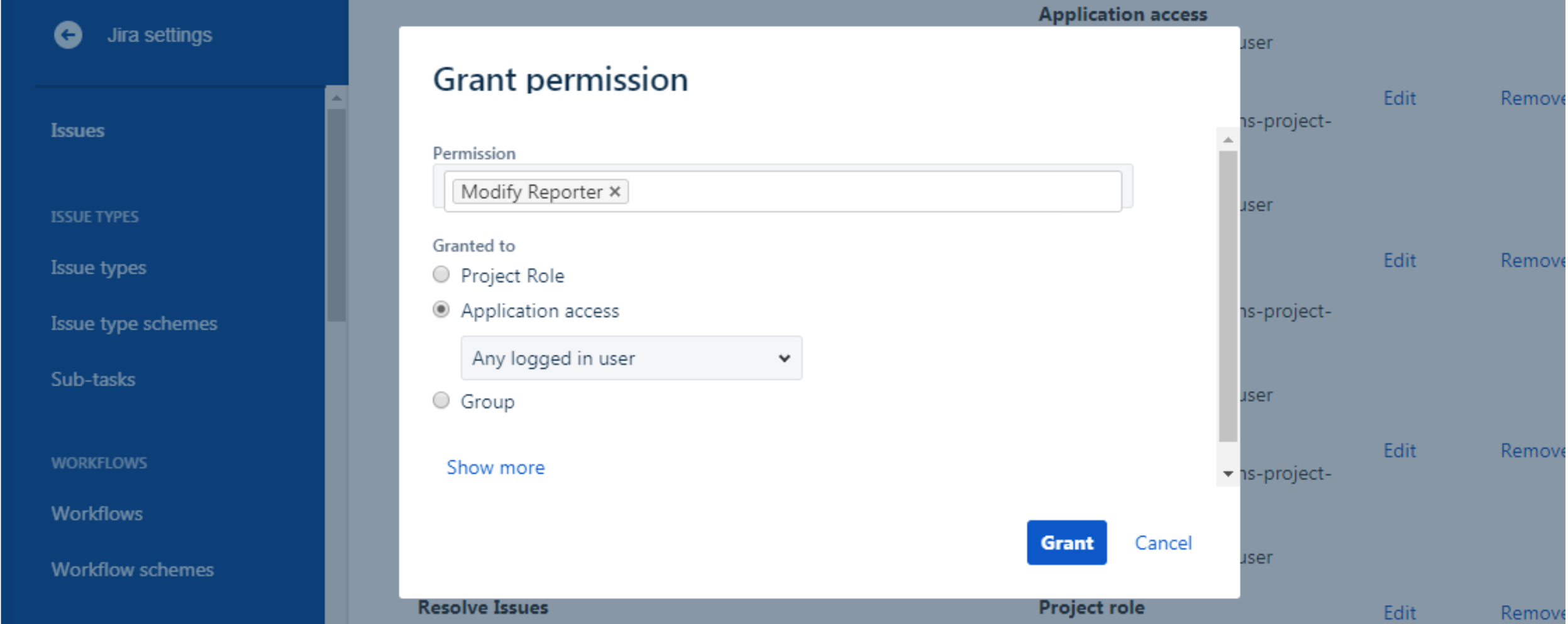Select the Application access radio button

click(441, 309)
